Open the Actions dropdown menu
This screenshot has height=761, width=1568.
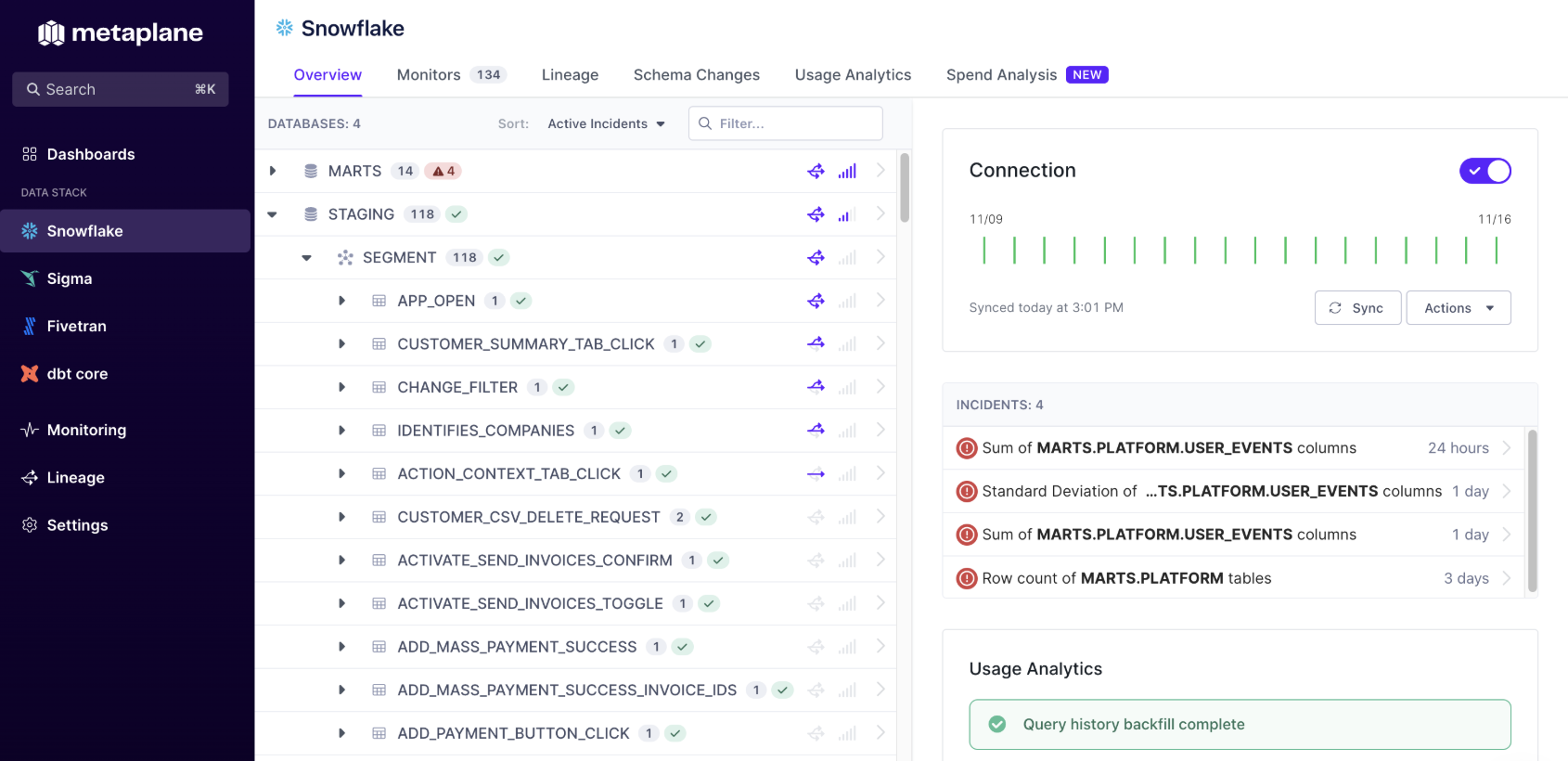[x=1459, y=308]
